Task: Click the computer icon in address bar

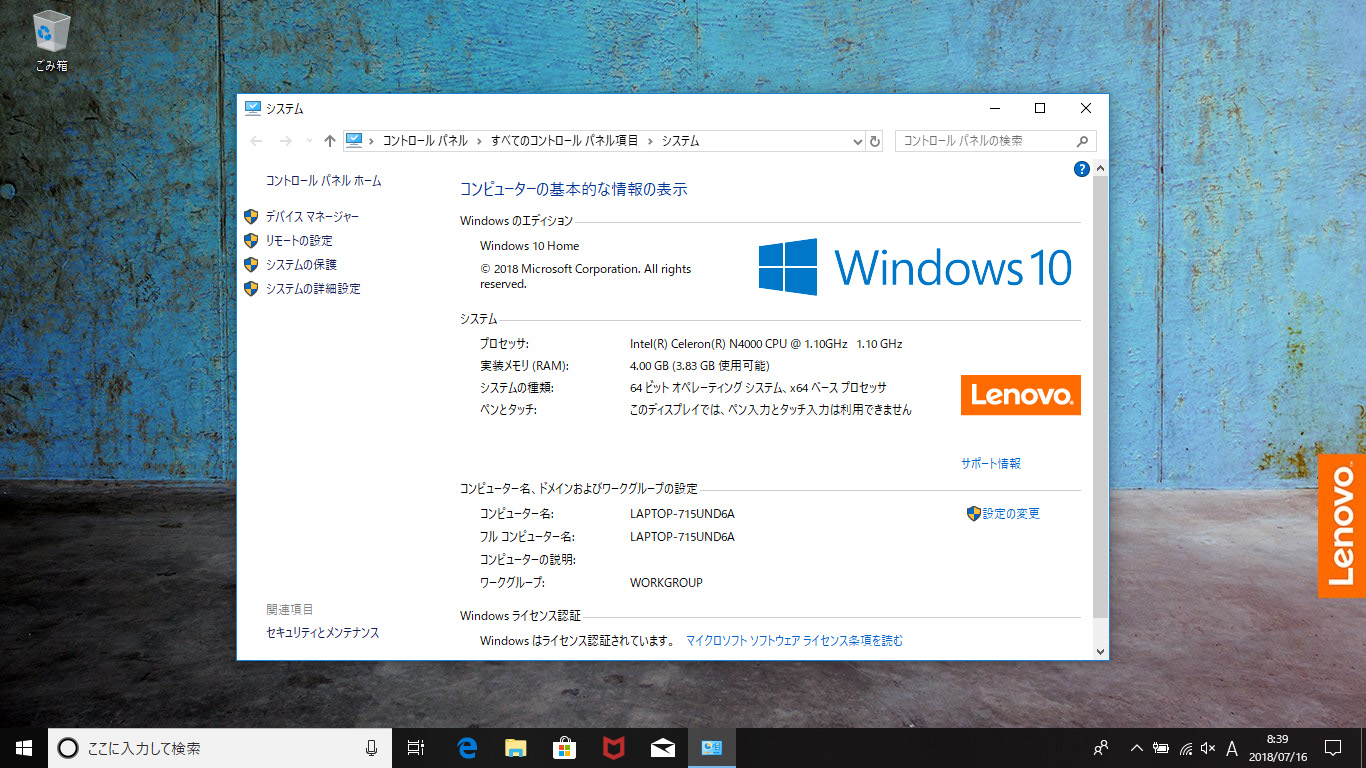Action: tap(354, 141)
